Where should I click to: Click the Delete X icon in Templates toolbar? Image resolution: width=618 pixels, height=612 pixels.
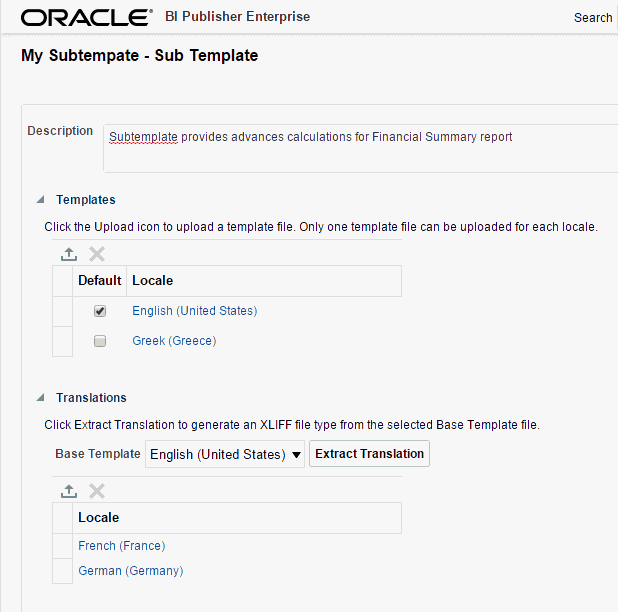click(97, 254)
